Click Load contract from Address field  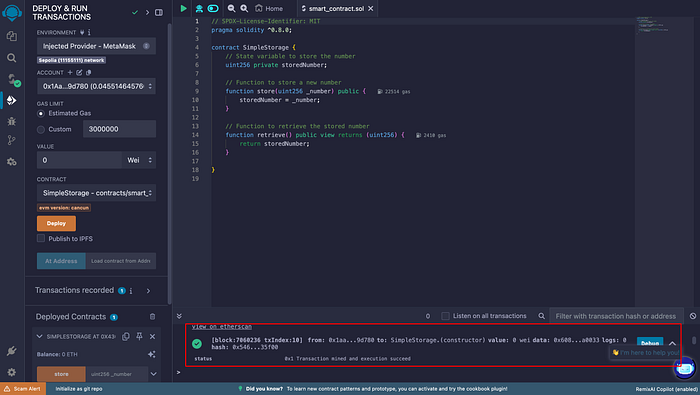(121, 261)
